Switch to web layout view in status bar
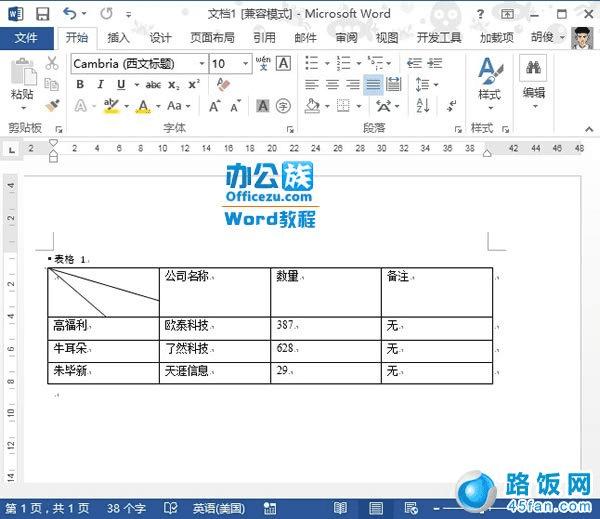Viewport: 600px width, 519px height. pos(411,508)
